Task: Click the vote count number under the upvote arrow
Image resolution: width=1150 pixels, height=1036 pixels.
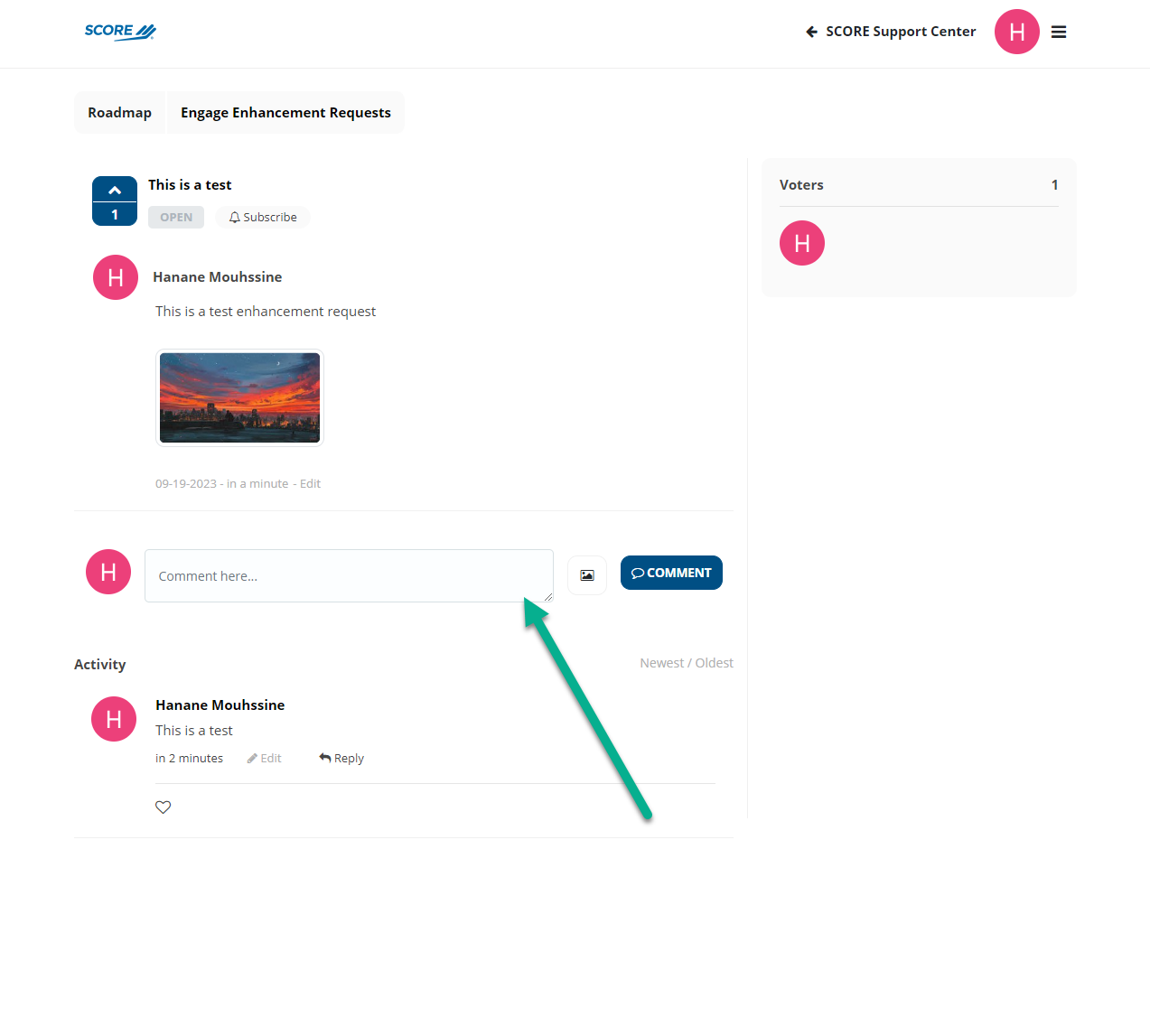Action: coord(115,215)
